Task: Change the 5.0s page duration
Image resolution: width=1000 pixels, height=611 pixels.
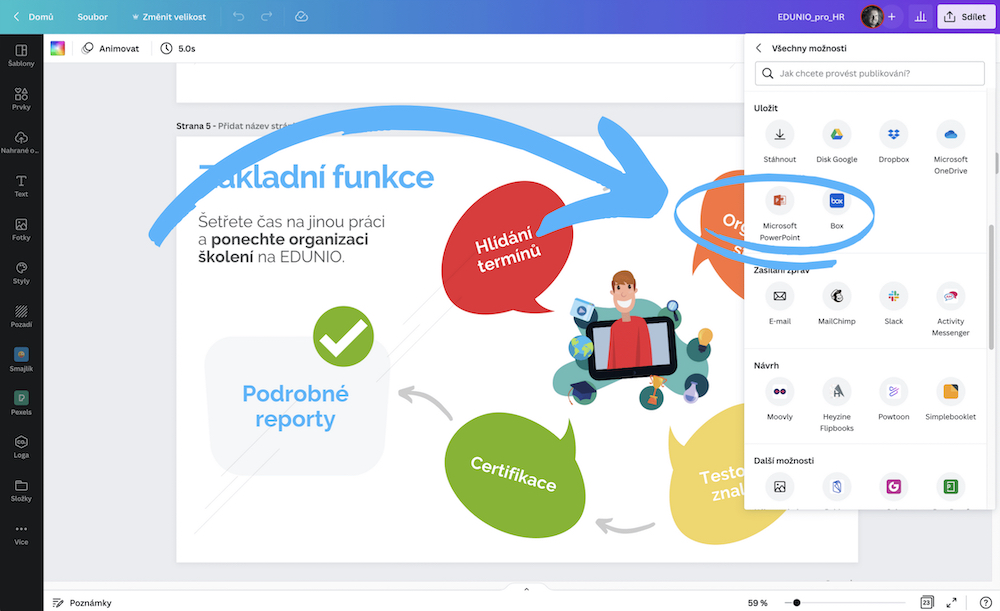Action: [178, 48]
